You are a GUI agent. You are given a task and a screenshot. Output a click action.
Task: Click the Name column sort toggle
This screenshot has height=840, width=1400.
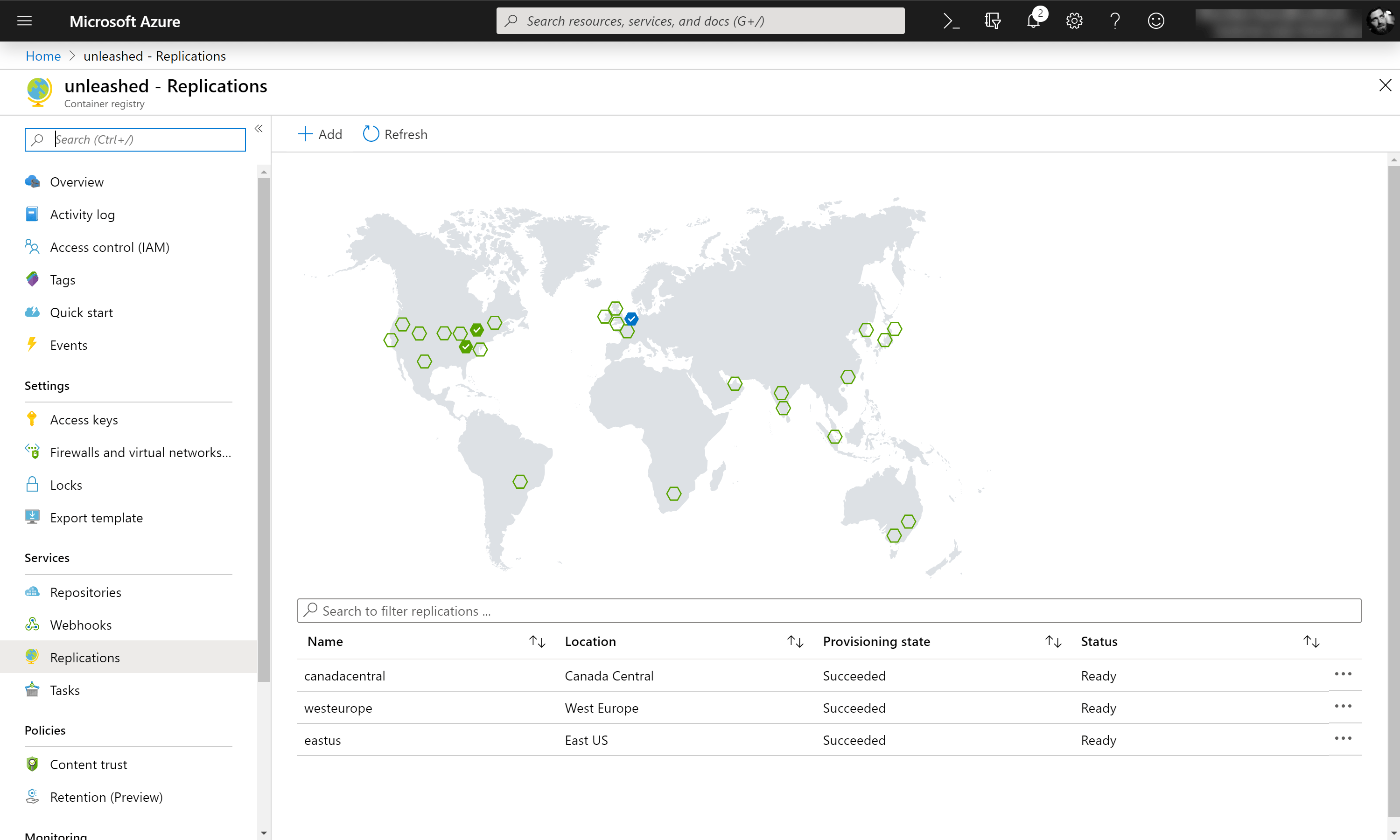536,641
